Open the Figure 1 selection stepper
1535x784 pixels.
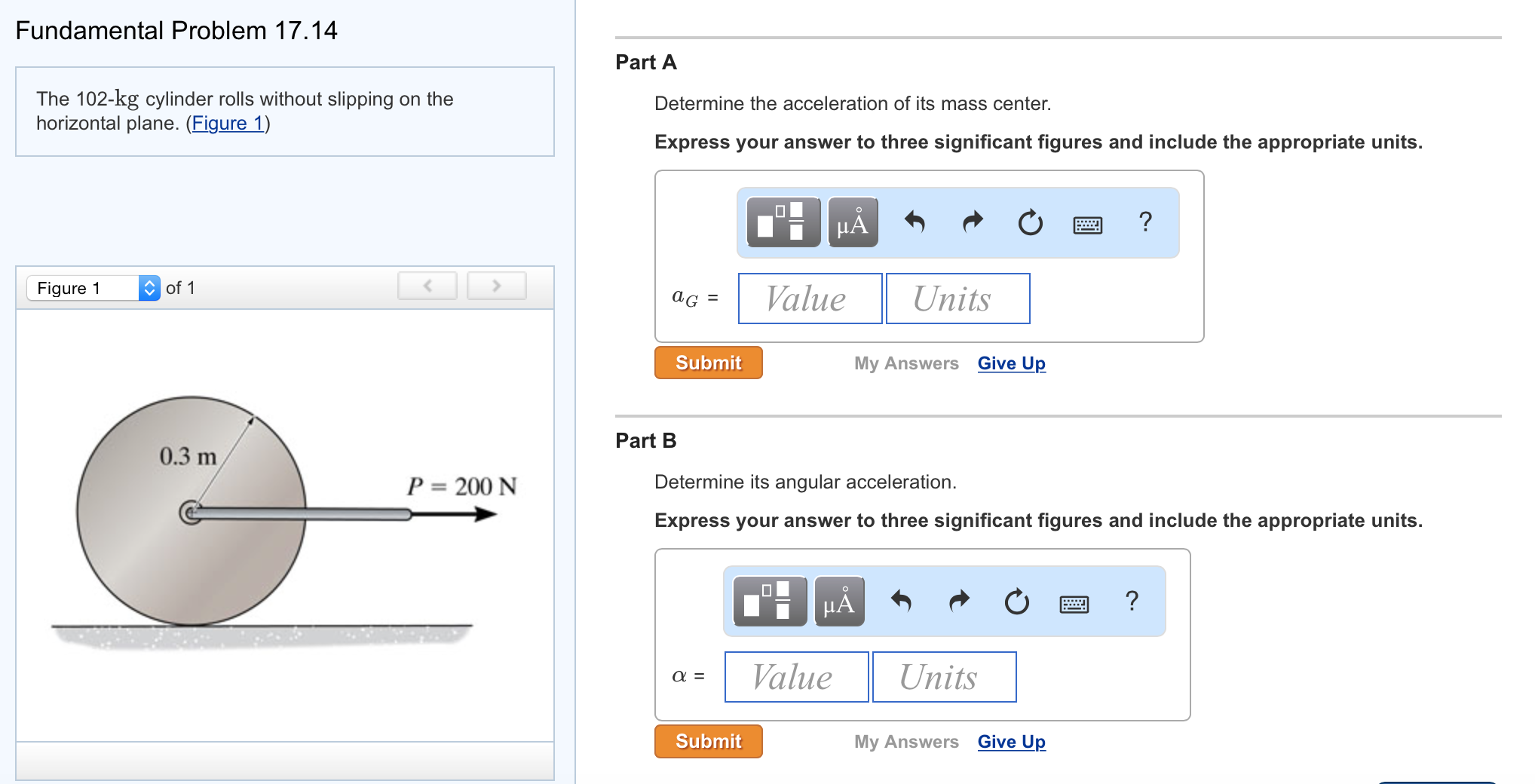(x=151, y=287)
